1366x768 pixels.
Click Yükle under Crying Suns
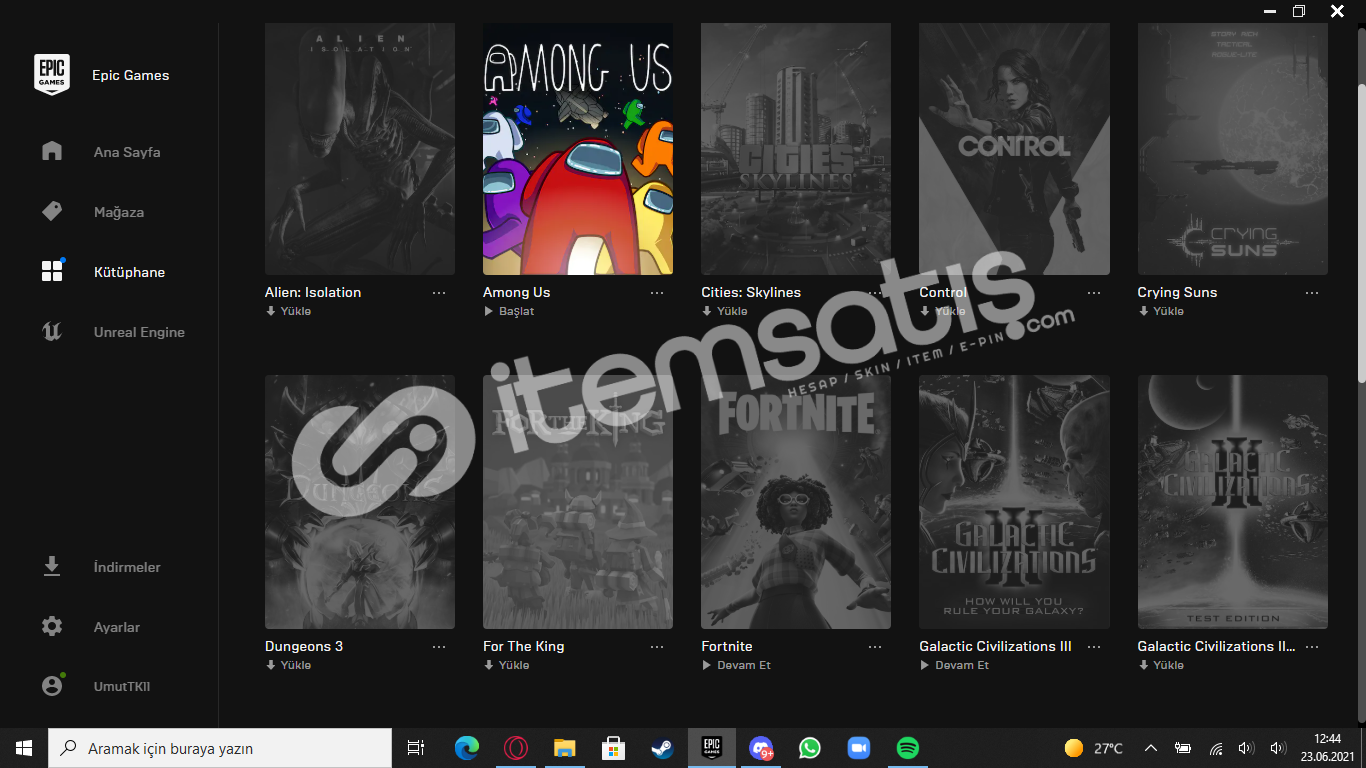click(1160, 311)
